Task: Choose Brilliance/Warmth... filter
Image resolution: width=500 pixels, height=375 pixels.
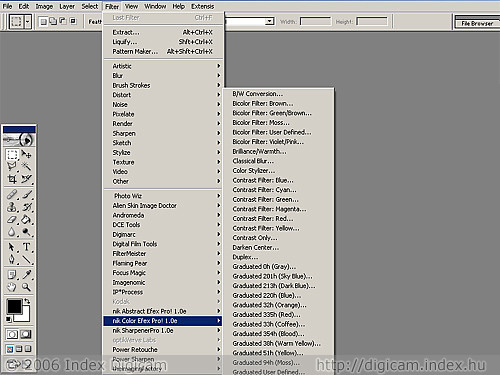Action: point(278,152)
